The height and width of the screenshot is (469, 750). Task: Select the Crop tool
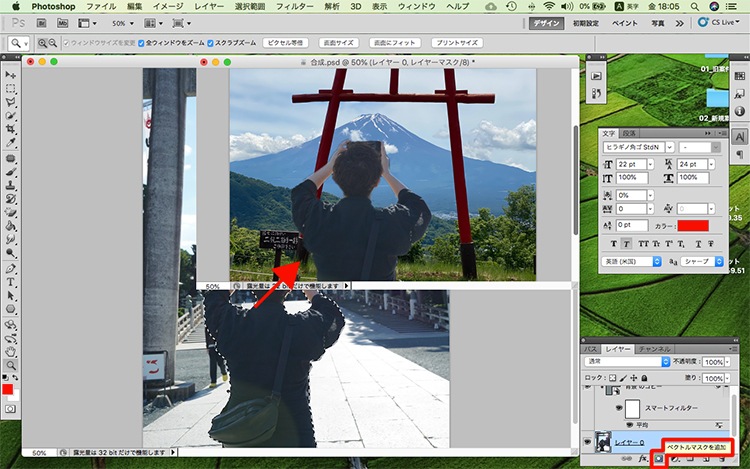coord(11,129)
